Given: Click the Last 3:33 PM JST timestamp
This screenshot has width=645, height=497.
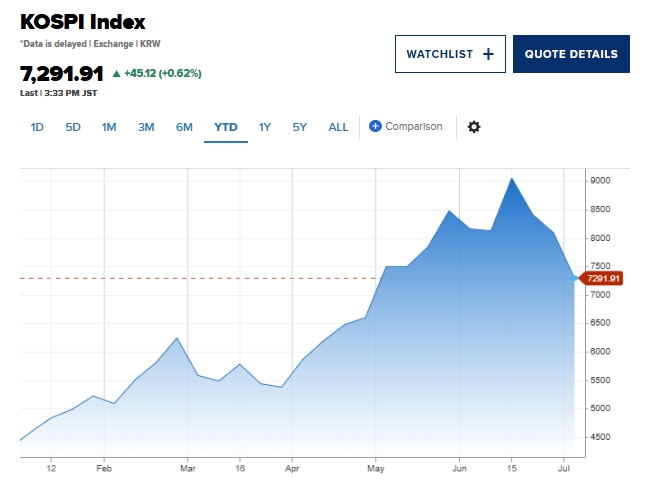Looking at the screenshot, I should (58, 93).
